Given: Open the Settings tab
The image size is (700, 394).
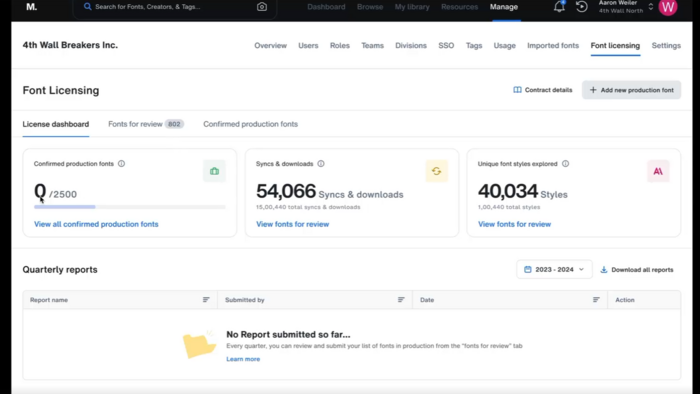Looking at the screenshot, I should 666,46.
